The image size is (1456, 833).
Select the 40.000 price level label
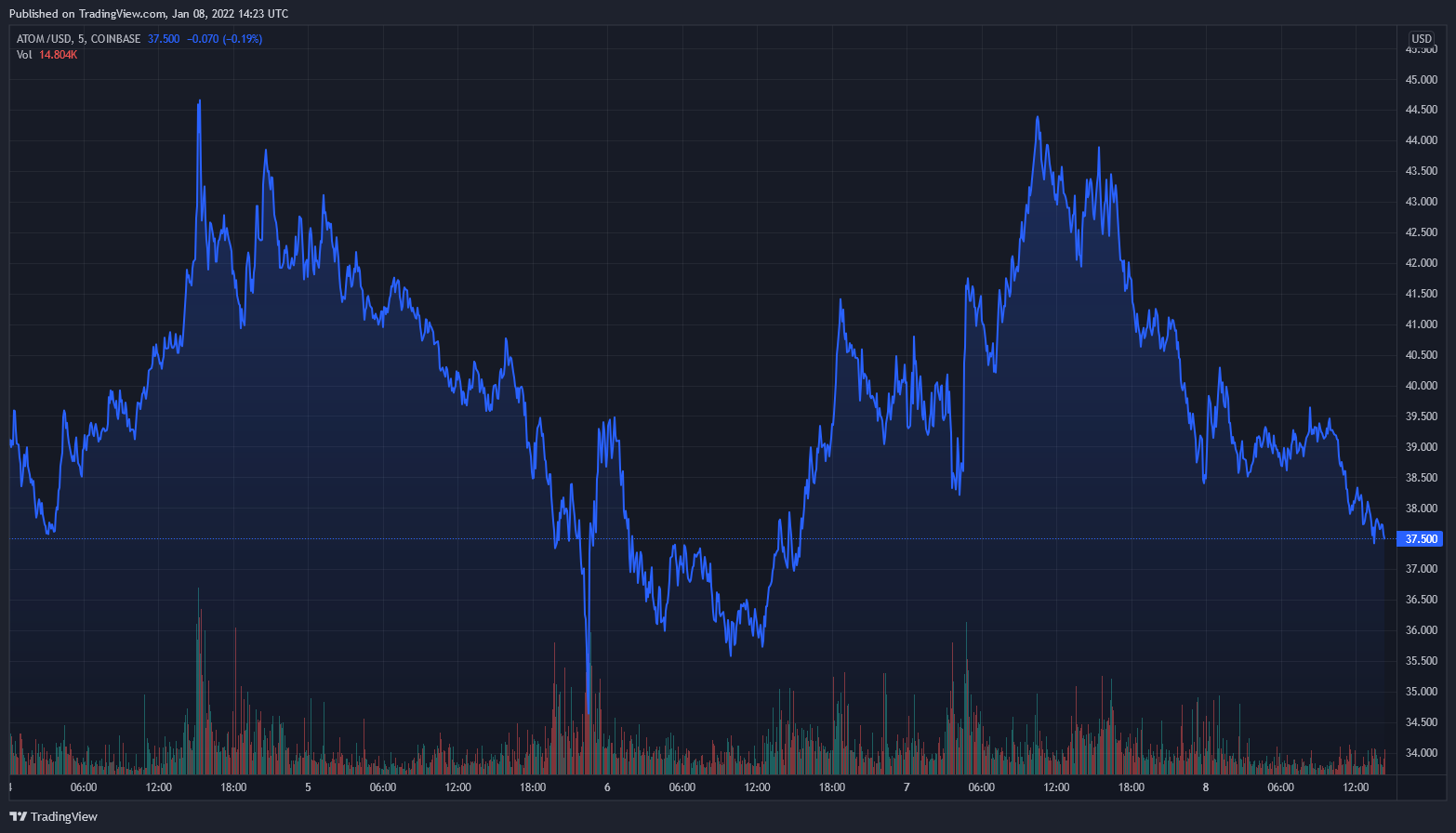(1422, 386)
